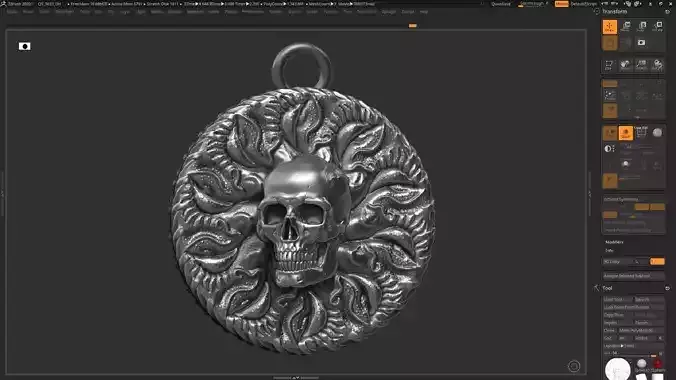
Task: Click camera snapshot icon in Transform palette
Action: pos(642,42)
